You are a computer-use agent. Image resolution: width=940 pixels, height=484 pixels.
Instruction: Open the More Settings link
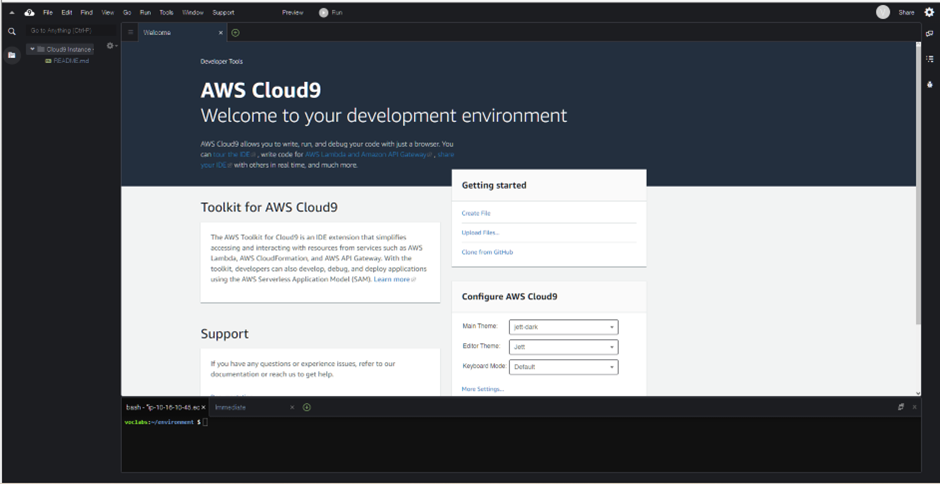click(483, 389)
